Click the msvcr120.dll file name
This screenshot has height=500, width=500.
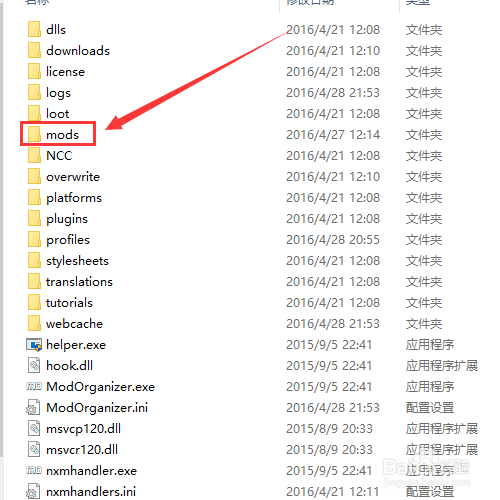(82, 450)
